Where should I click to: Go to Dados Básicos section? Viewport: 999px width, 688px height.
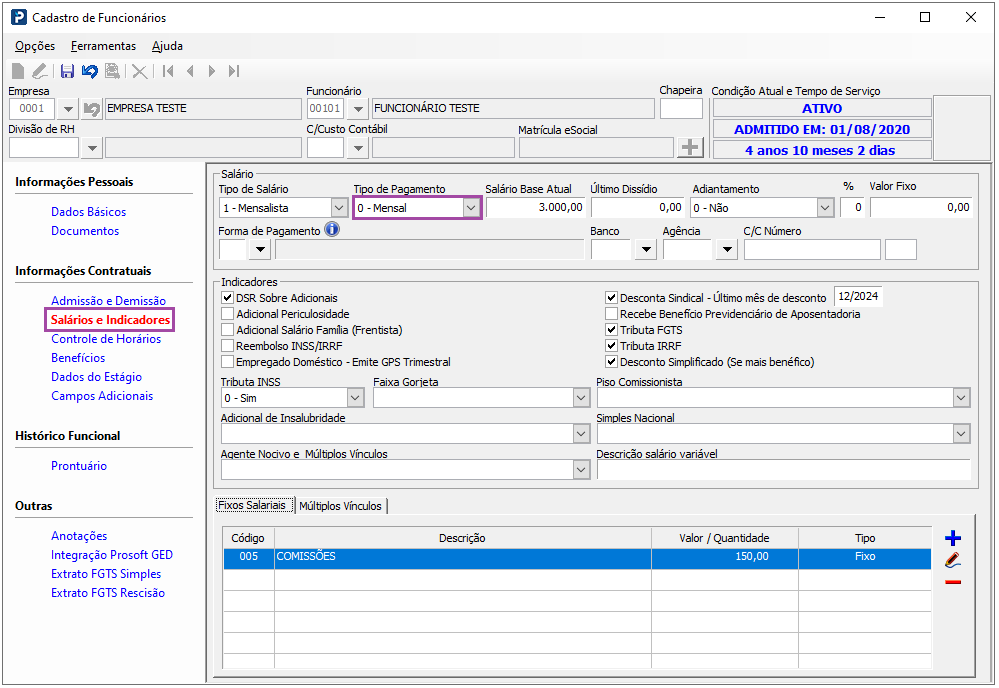88,212
